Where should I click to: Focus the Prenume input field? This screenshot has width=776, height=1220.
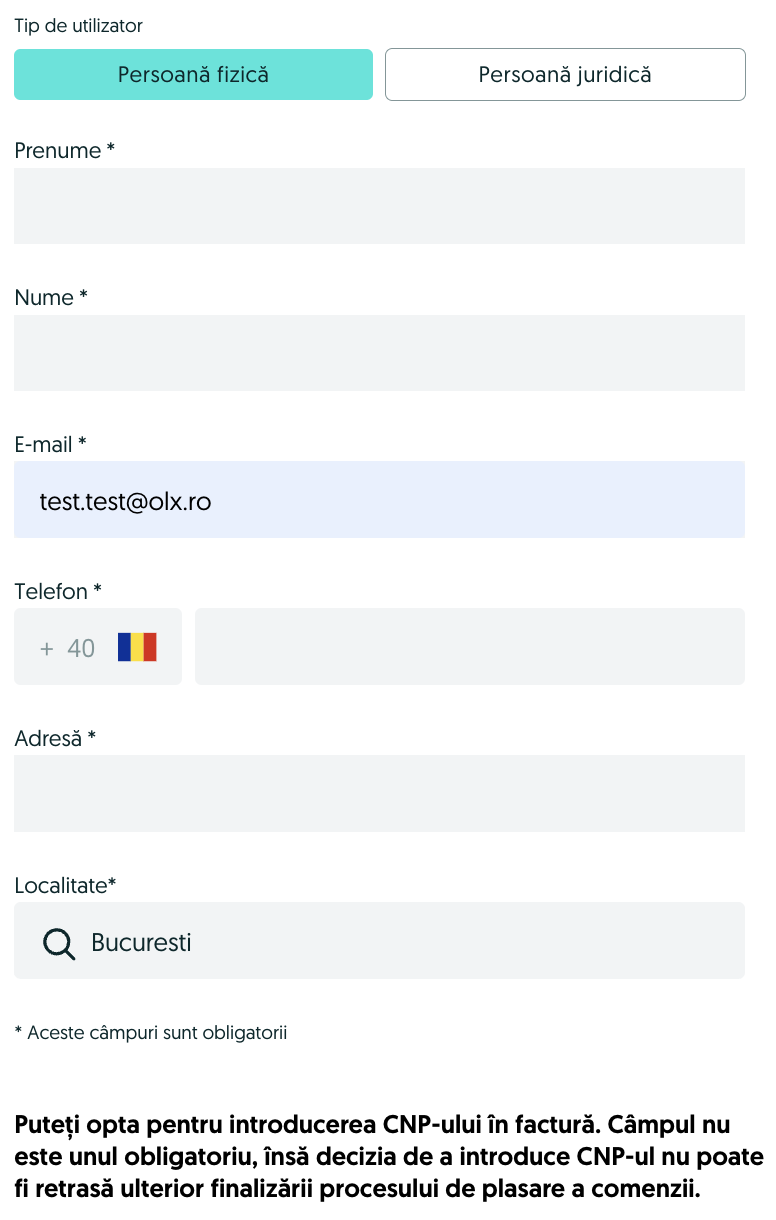(x=379, y=206)
